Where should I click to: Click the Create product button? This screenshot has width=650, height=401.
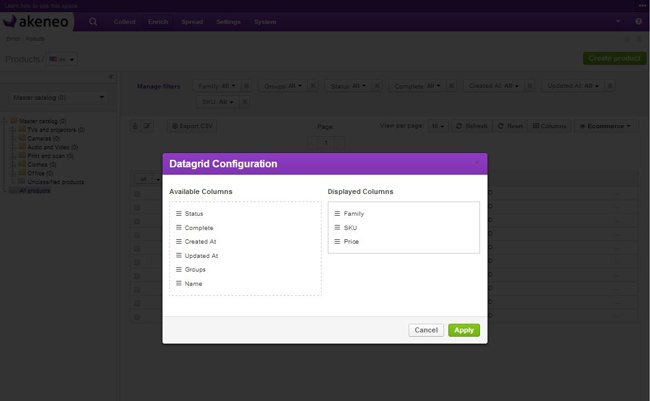click(x=613, y=59)
